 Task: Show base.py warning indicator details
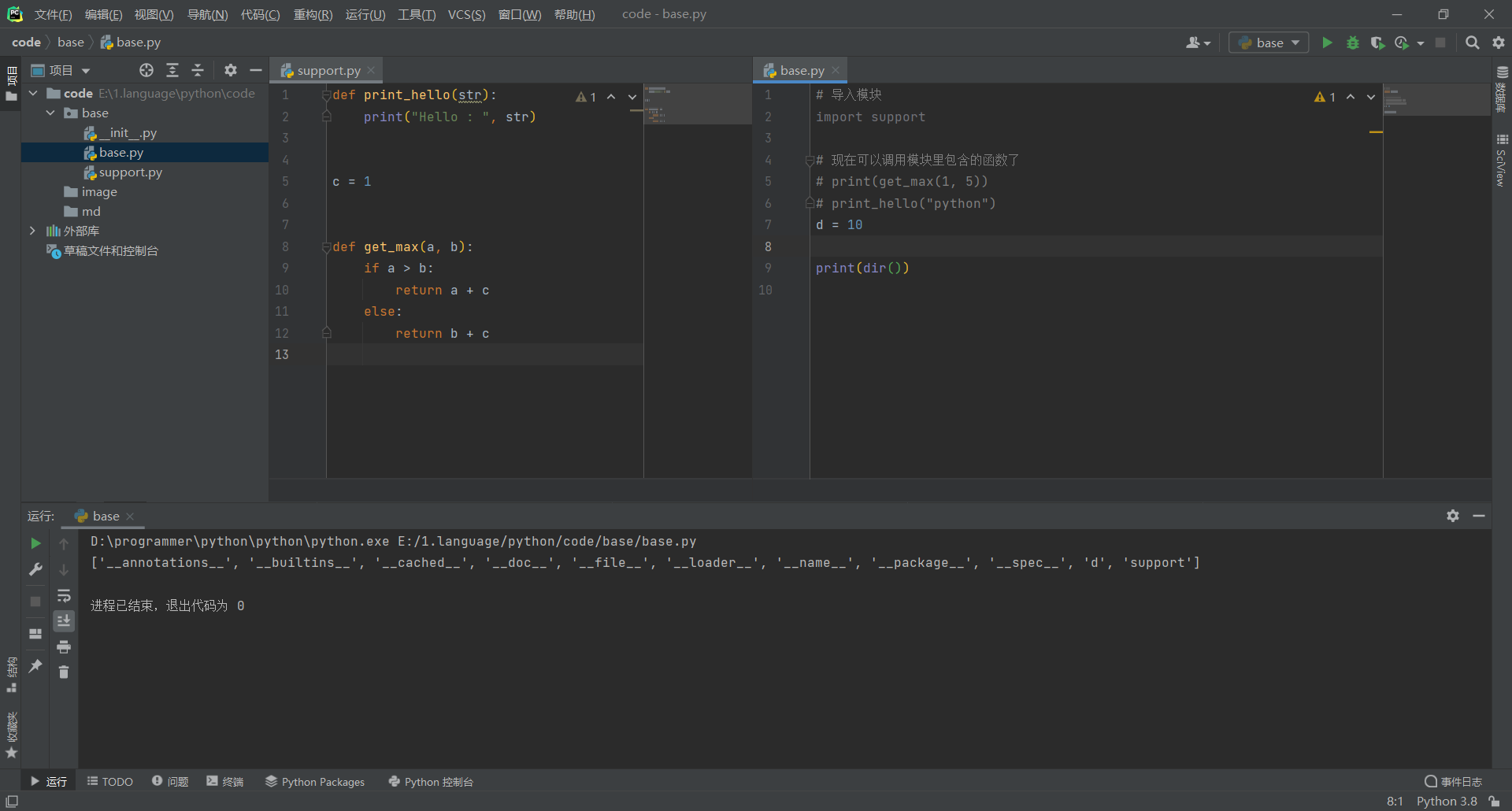[x=1325, y=97]
